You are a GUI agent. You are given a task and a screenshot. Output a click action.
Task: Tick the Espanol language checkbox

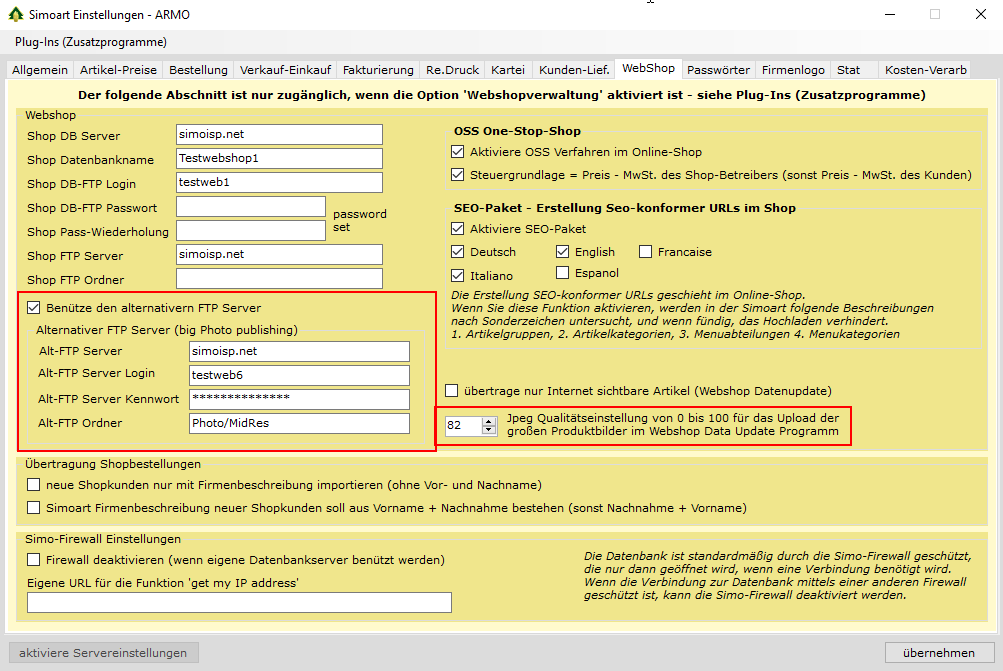point(563,273)
